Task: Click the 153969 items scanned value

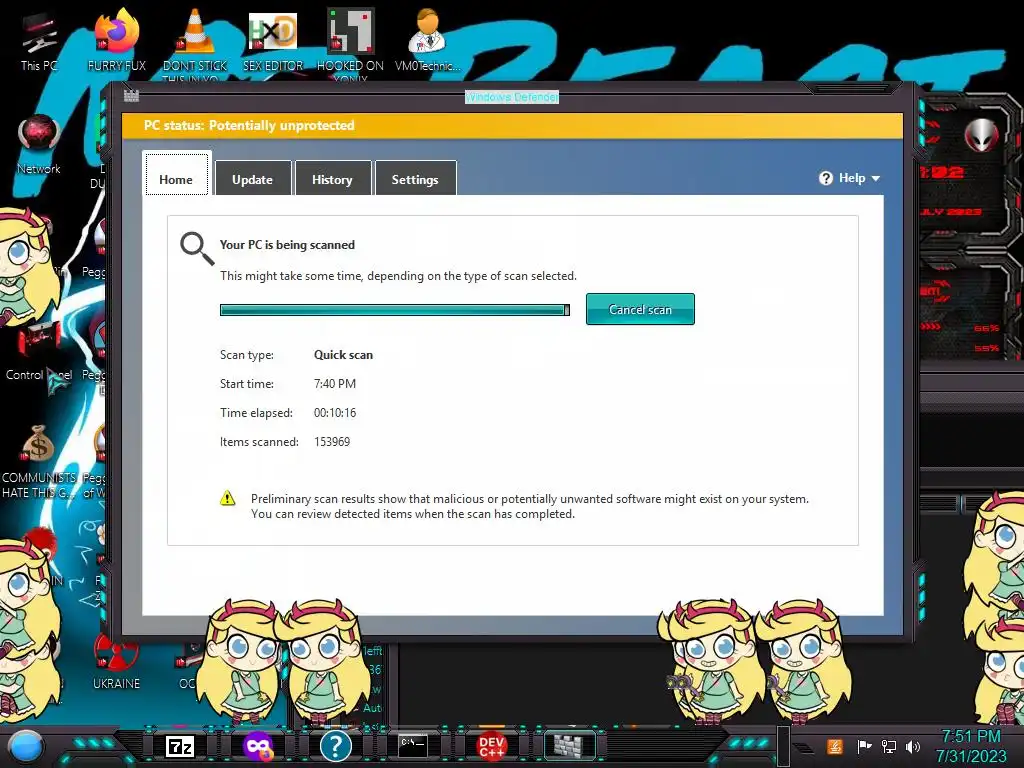Action: click(332, 441)
